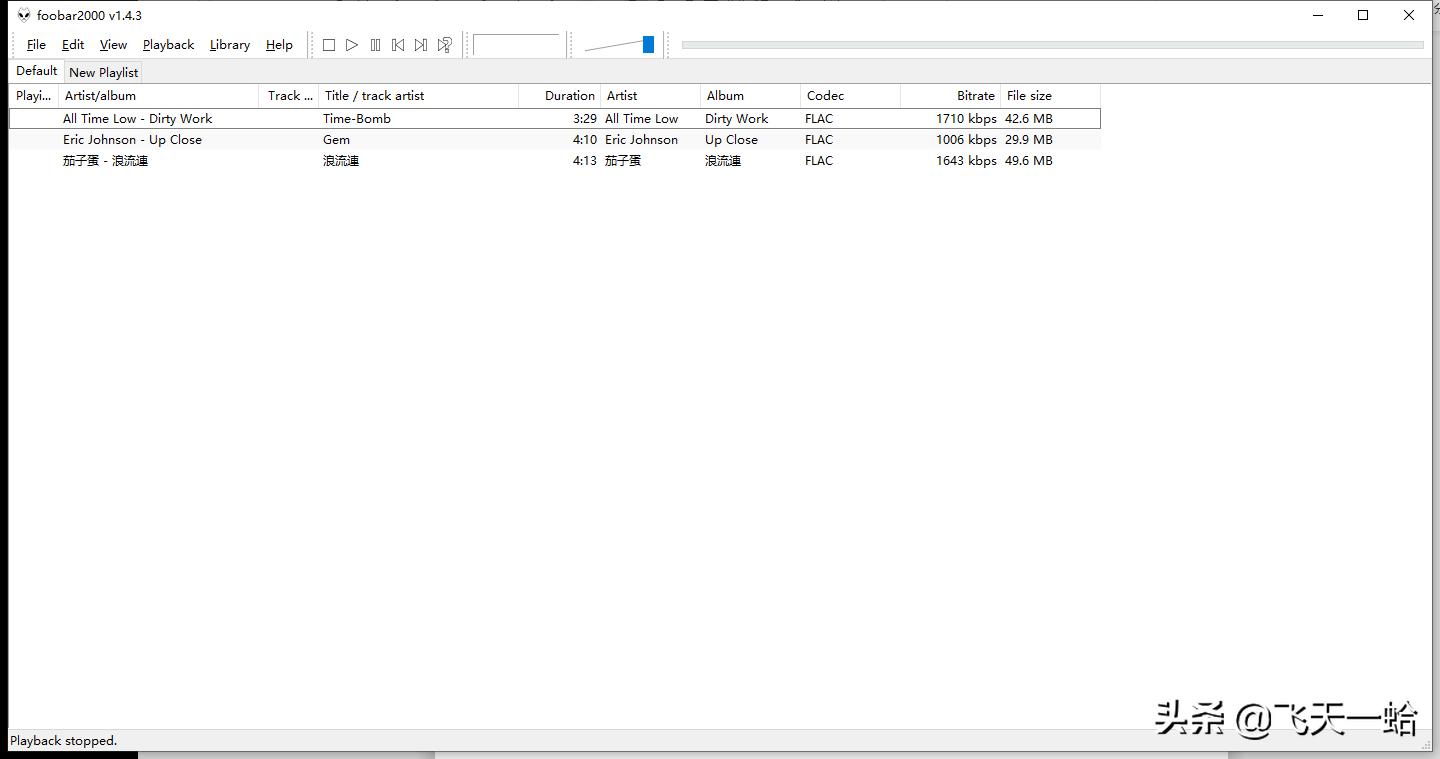
Task: Switch to the New Playlist tab
Action: pyautogui.click(x=103, y=72)
